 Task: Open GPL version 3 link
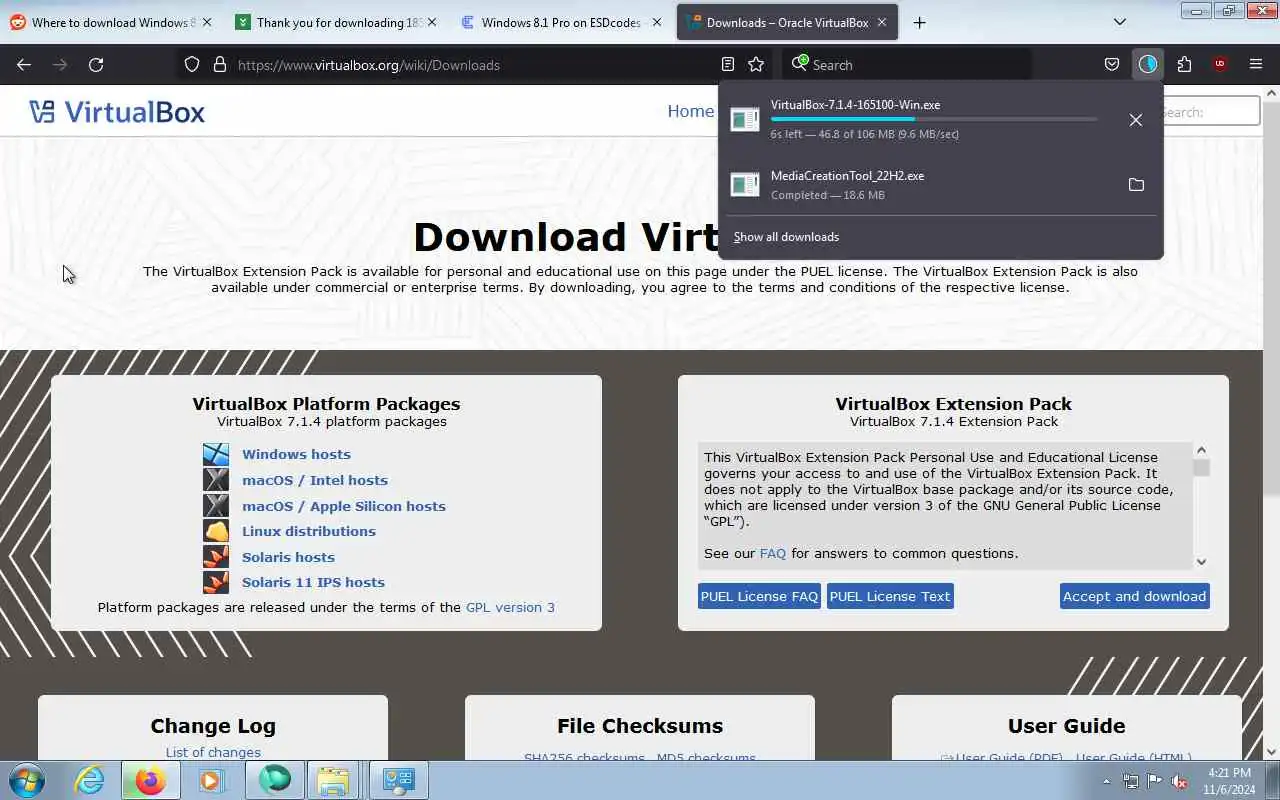510,607
